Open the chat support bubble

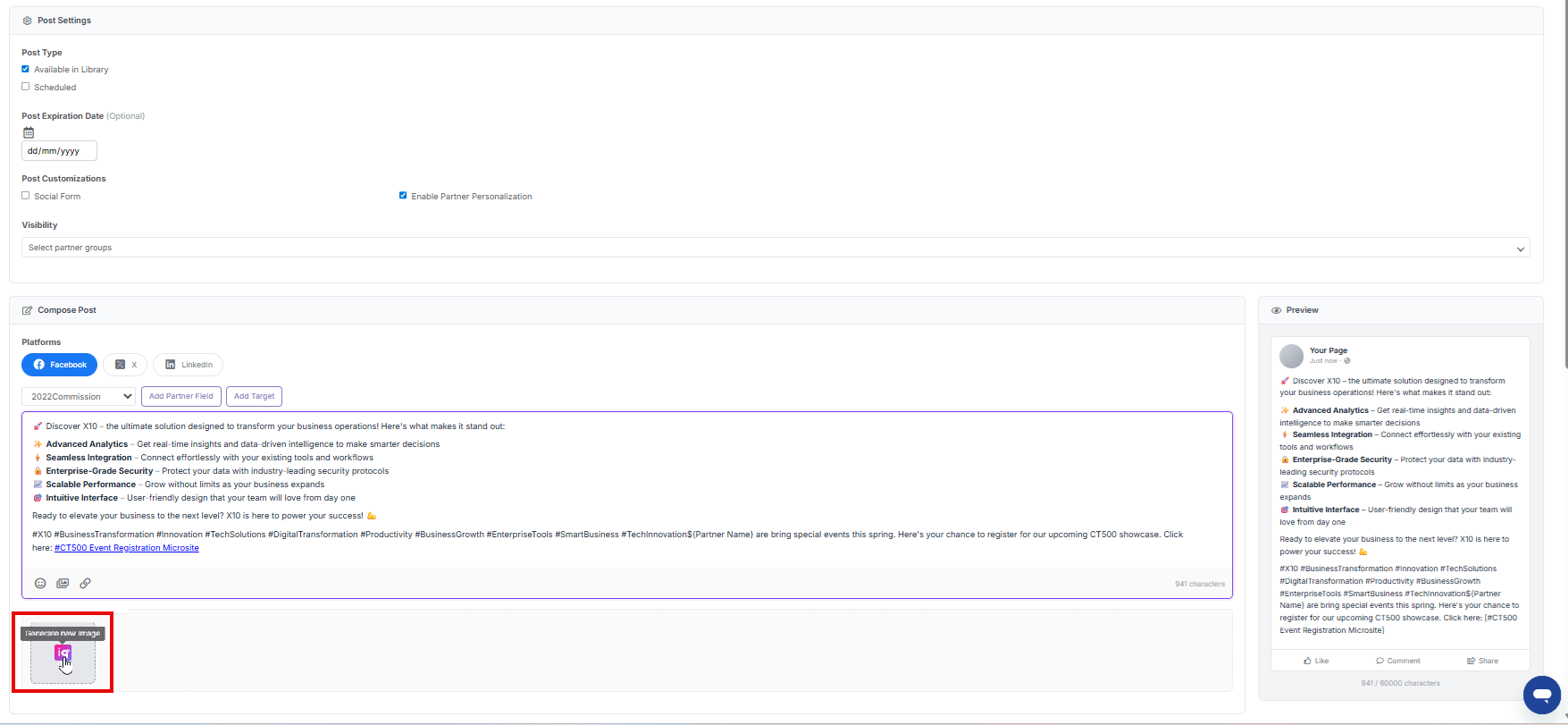(1542, 695)
